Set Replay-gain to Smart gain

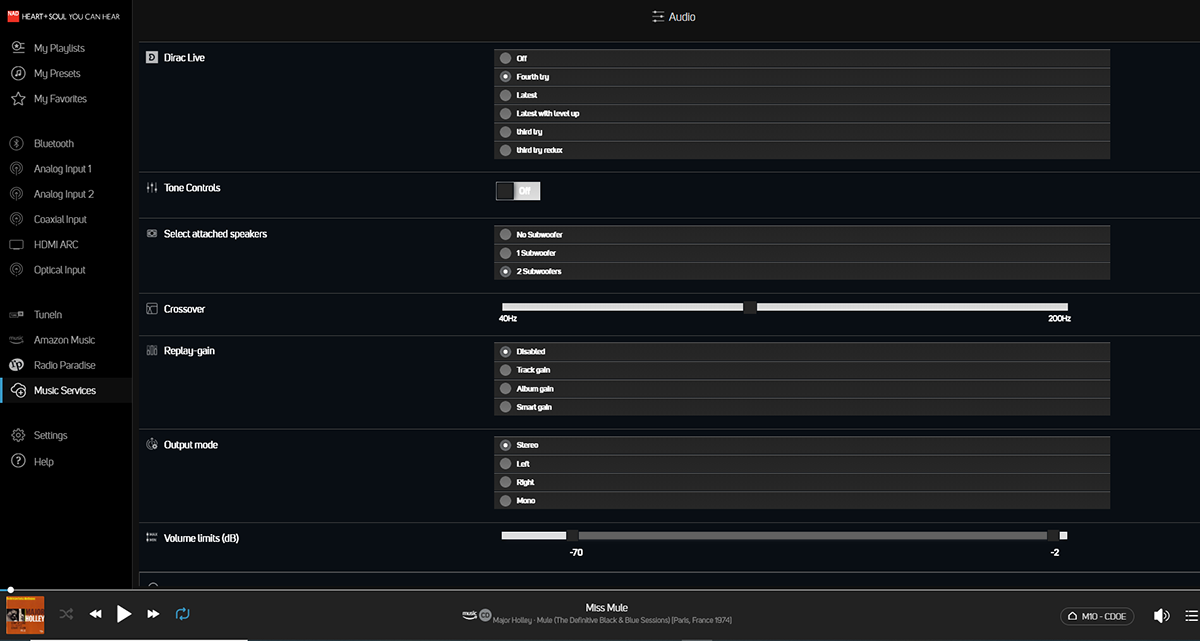point(802,407)
